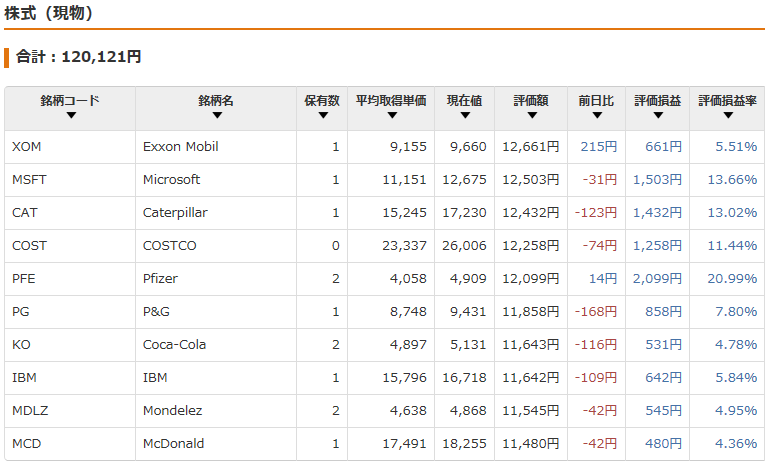Click the 4.95% gain rate for Mondelez
The width and height of the screenshot is (765, 464).
[x=736, y=410]
